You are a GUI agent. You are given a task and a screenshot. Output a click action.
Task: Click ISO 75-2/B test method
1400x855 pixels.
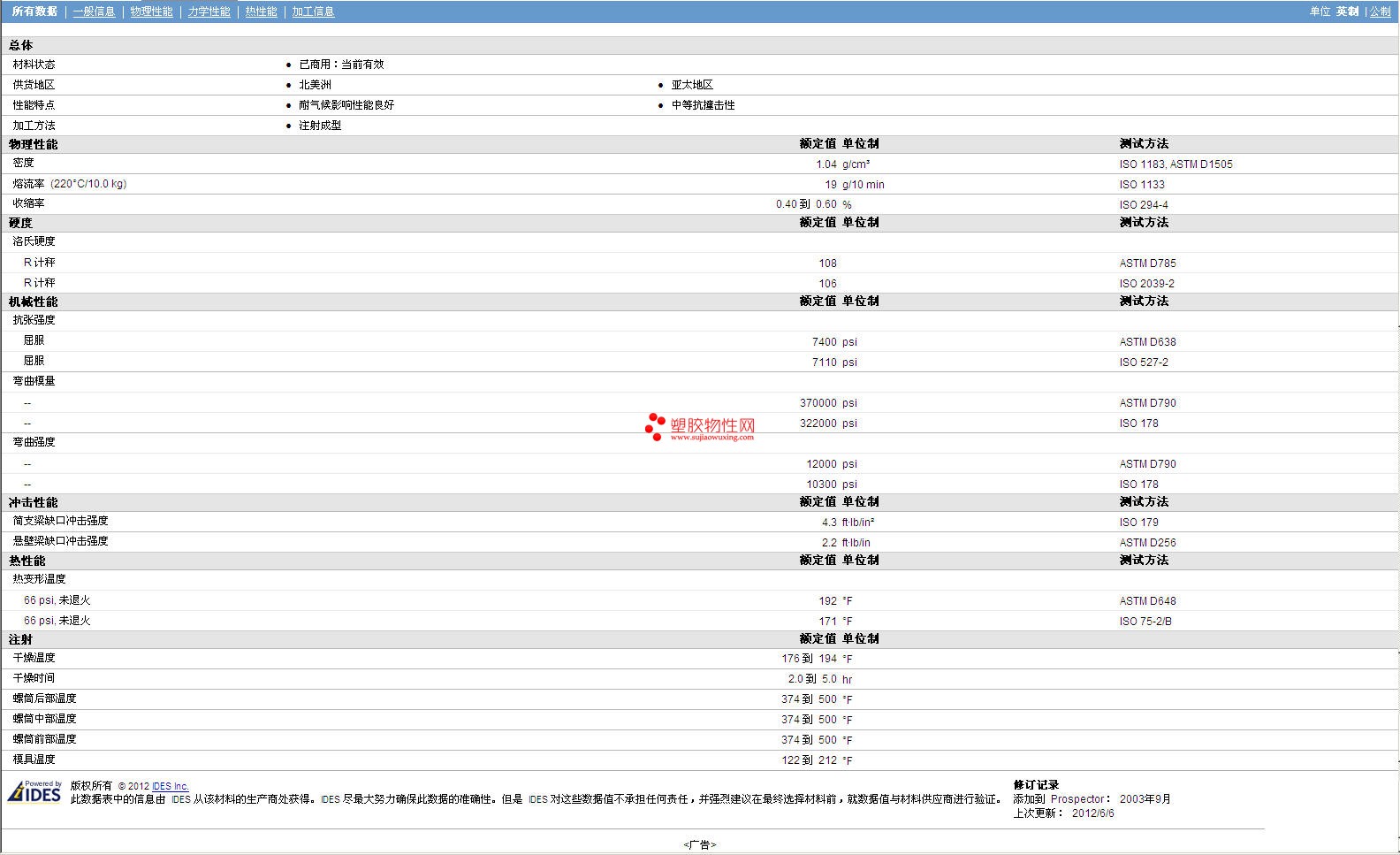pos(1145,622)
